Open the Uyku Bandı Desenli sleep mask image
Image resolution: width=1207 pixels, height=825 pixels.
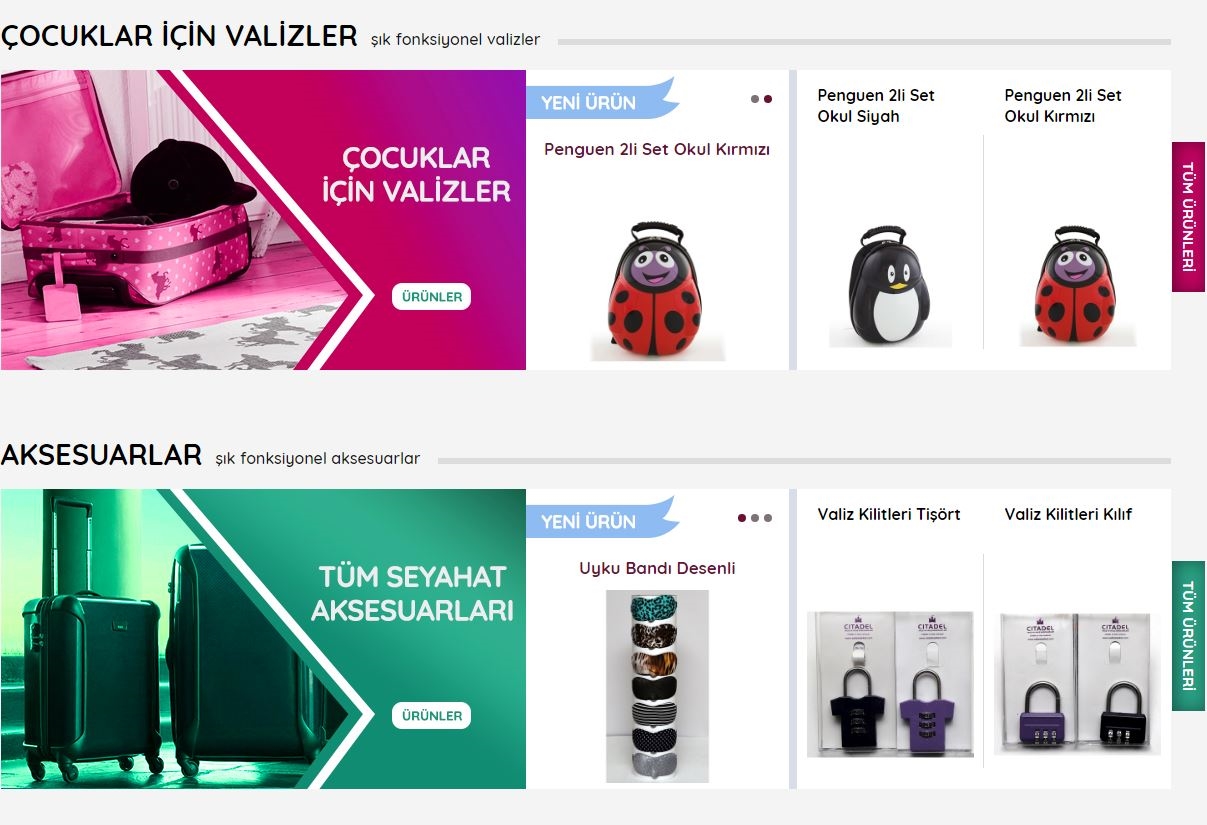(x=657, y=686)
